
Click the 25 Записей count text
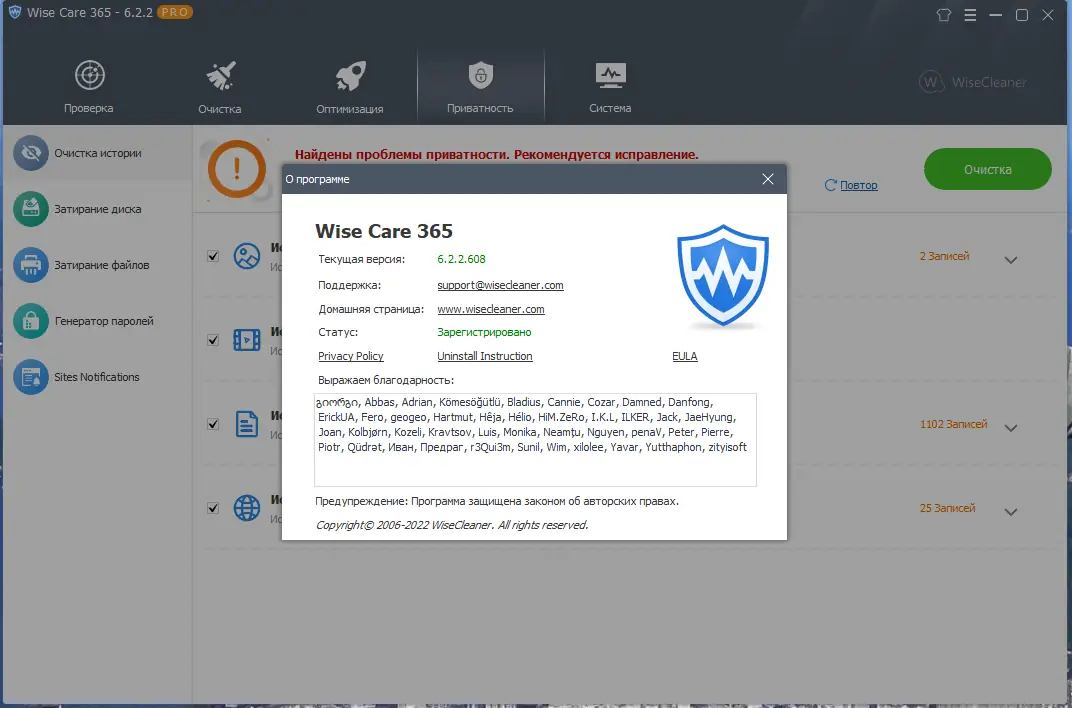(x=947, y=508)
